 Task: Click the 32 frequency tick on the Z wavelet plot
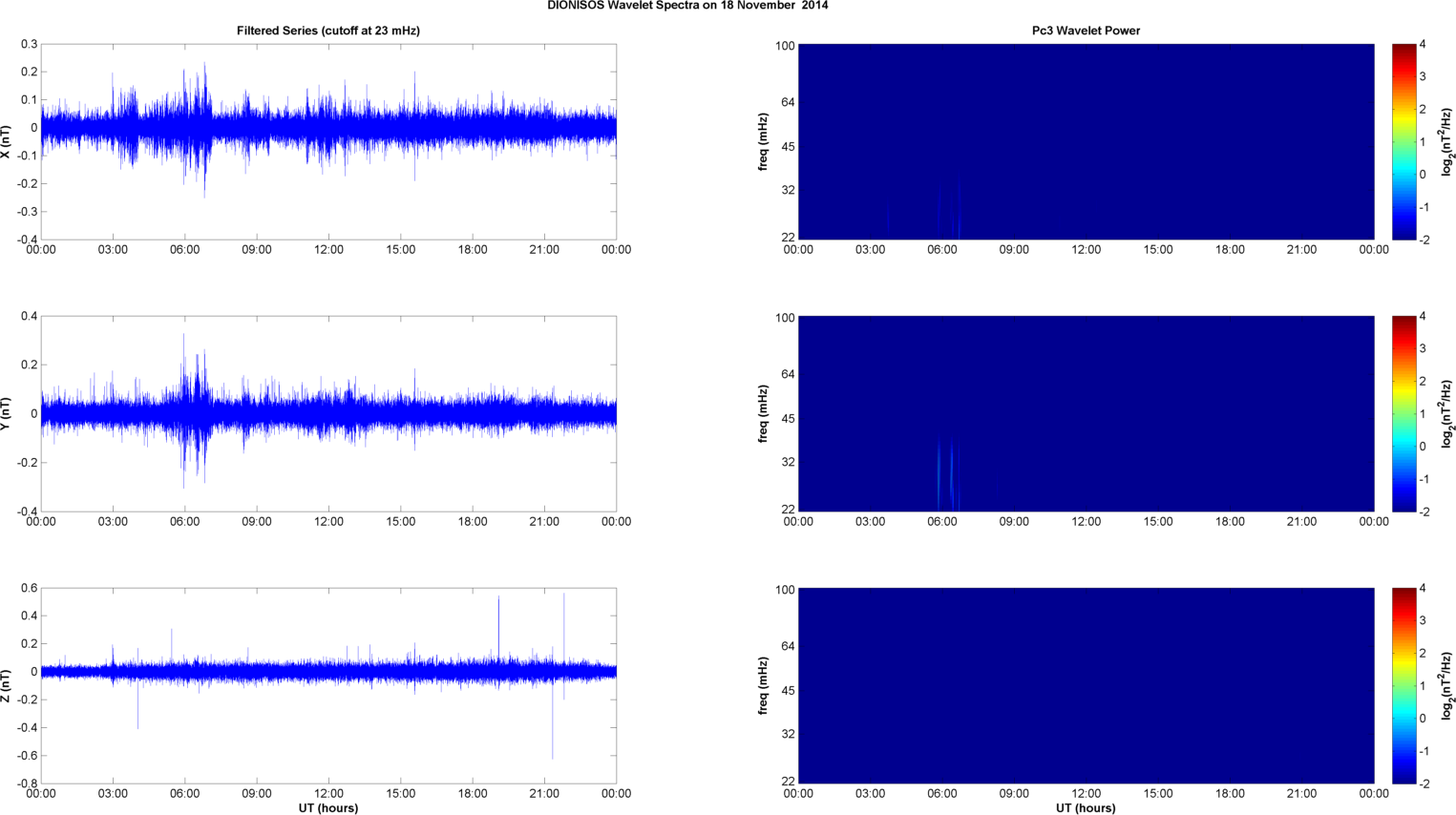click(x=788, y=734)
